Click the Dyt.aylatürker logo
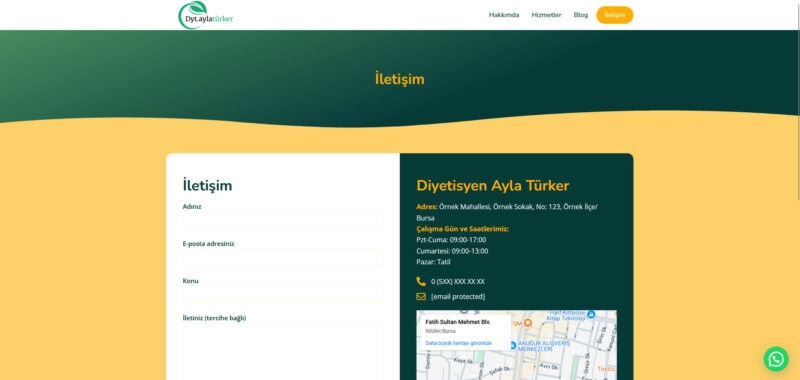The height and width of the screenshot is (380, 800). [x=206, y=15]
